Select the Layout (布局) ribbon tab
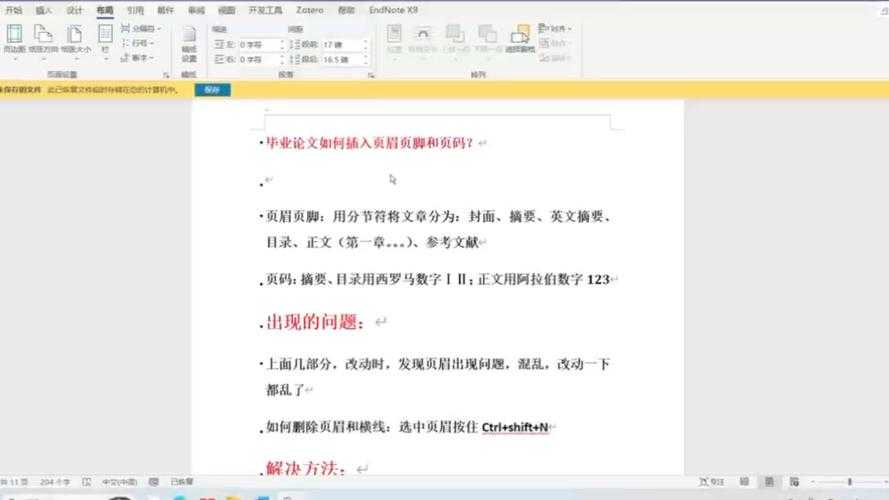Screen dimensions: 889x500 point(105,10)
